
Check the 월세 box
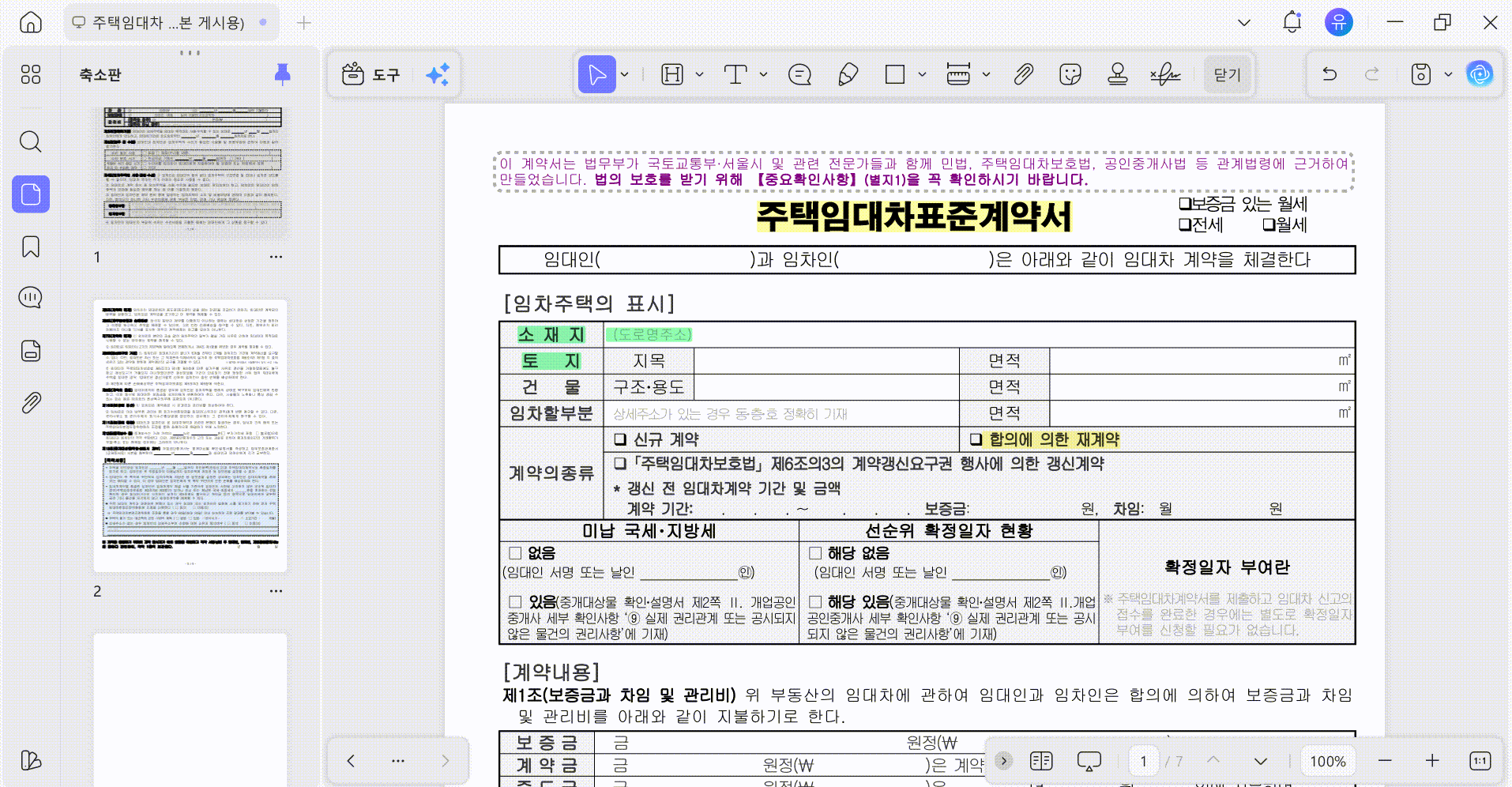click(1269, 225)
